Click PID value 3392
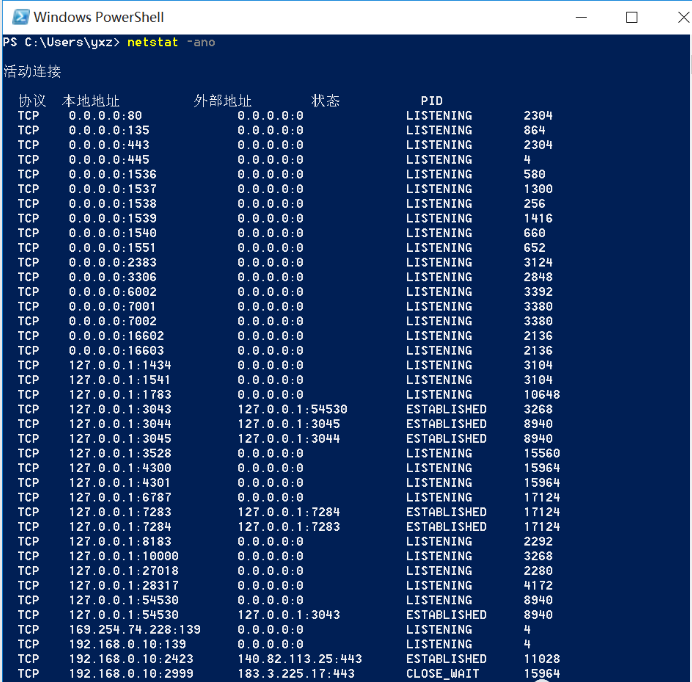This screenshot has width=692, height=682. tap(538, 292)
